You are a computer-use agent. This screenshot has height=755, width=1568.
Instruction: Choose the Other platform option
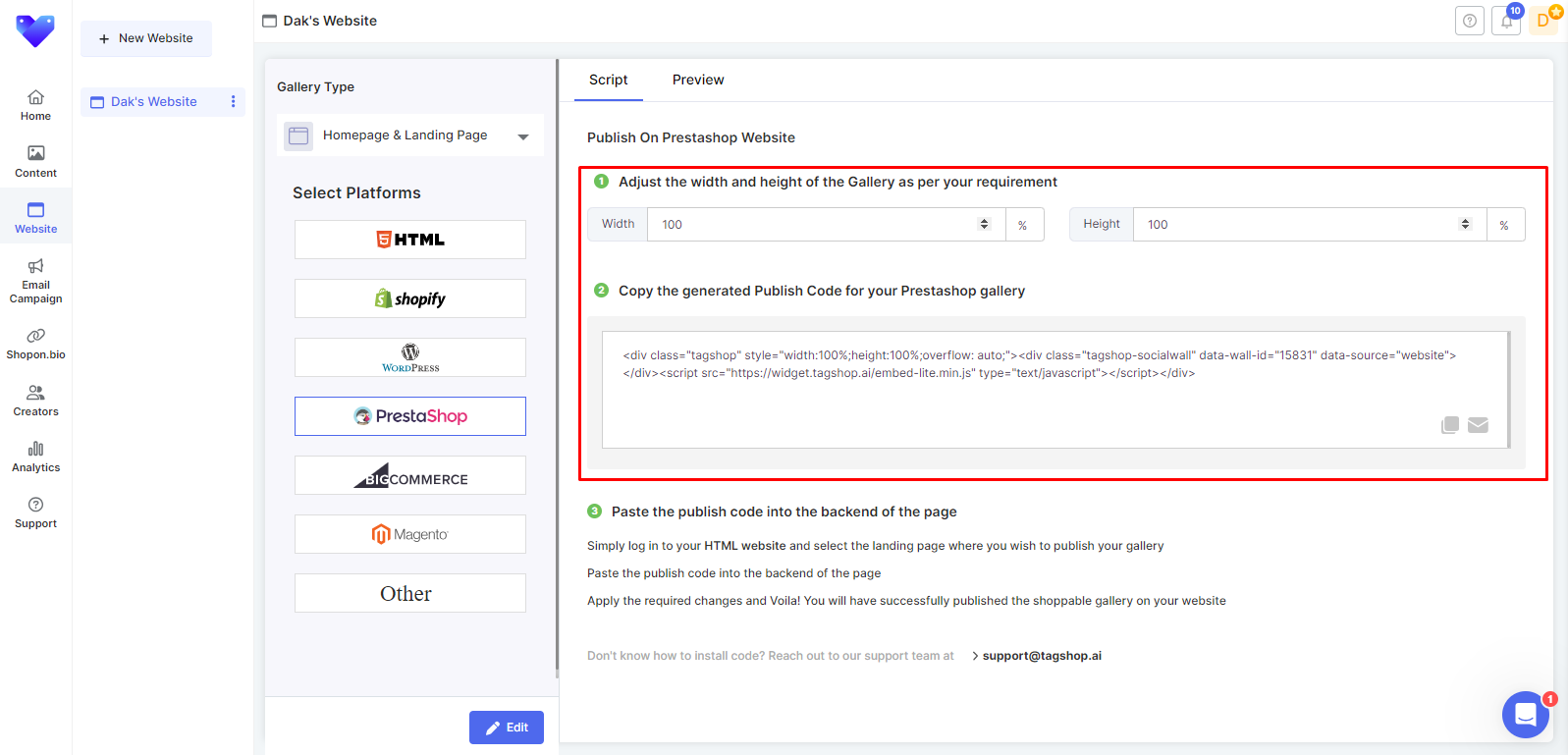point(410,593)
